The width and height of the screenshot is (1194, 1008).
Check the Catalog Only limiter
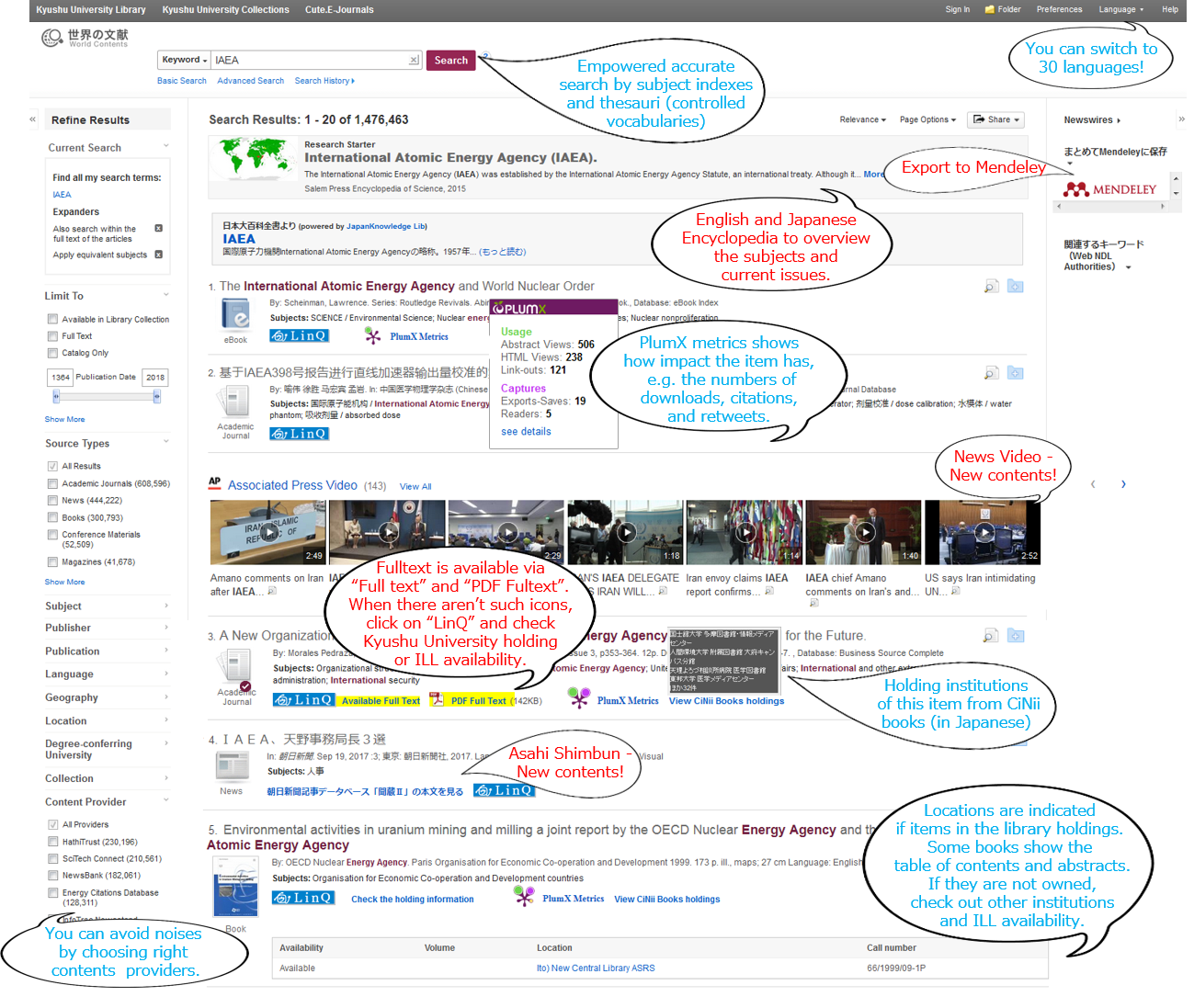[x=53, y=353]
